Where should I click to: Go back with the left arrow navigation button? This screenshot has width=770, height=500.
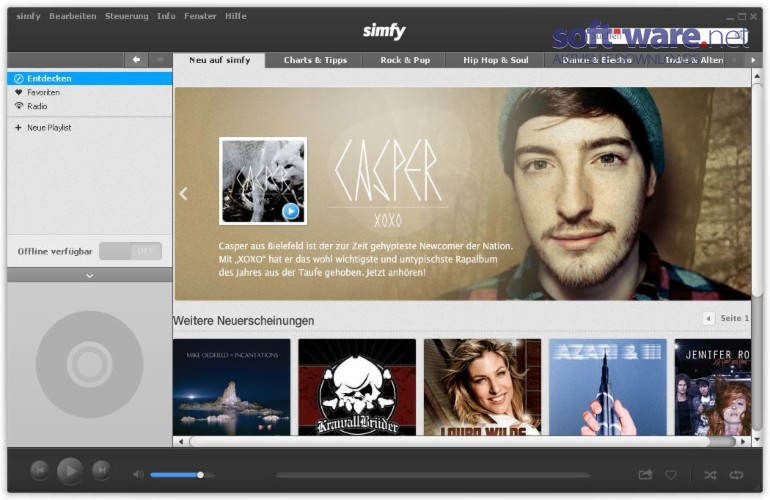coord(137,60)
